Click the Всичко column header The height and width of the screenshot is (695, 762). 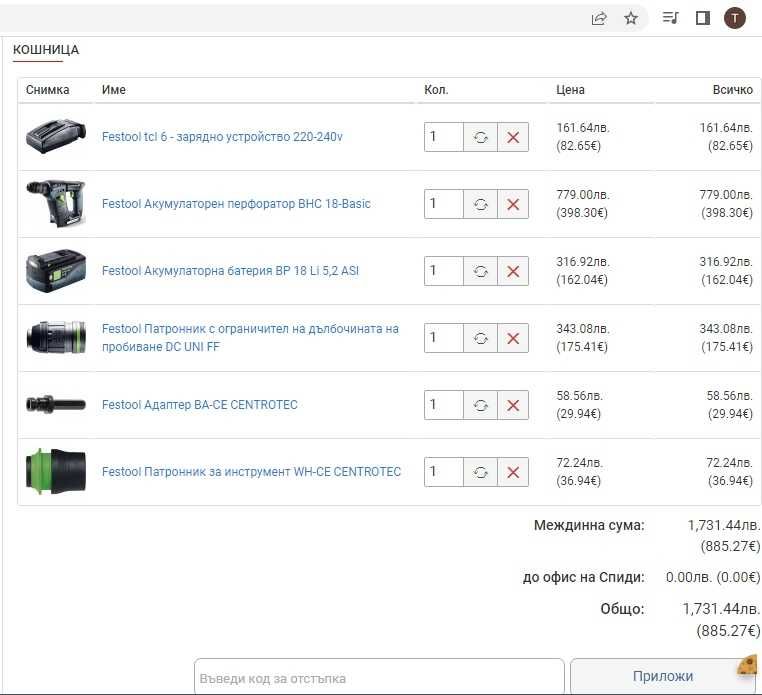coord(733,90)
